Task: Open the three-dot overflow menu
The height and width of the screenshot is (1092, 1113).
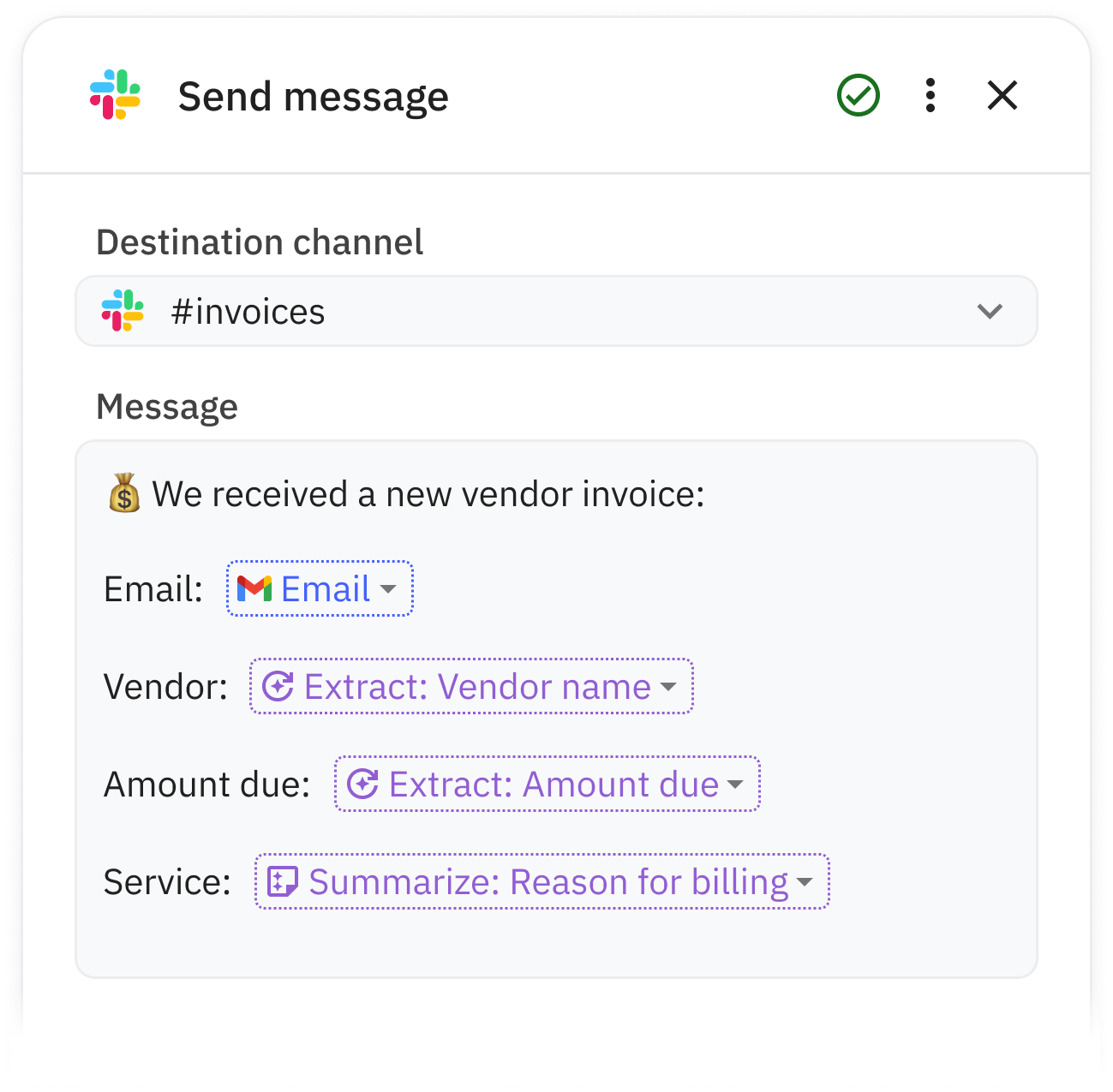Action: tap(930, 95)
